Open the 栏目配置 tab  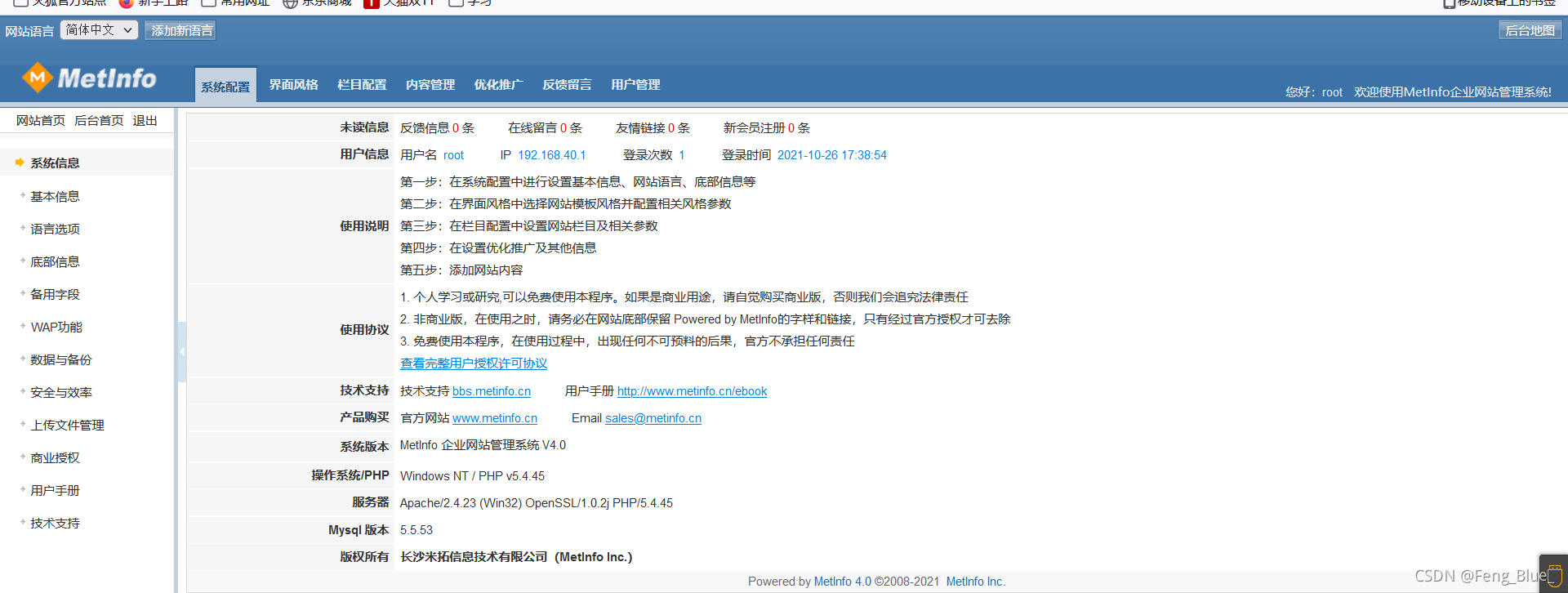click(362, 85)
